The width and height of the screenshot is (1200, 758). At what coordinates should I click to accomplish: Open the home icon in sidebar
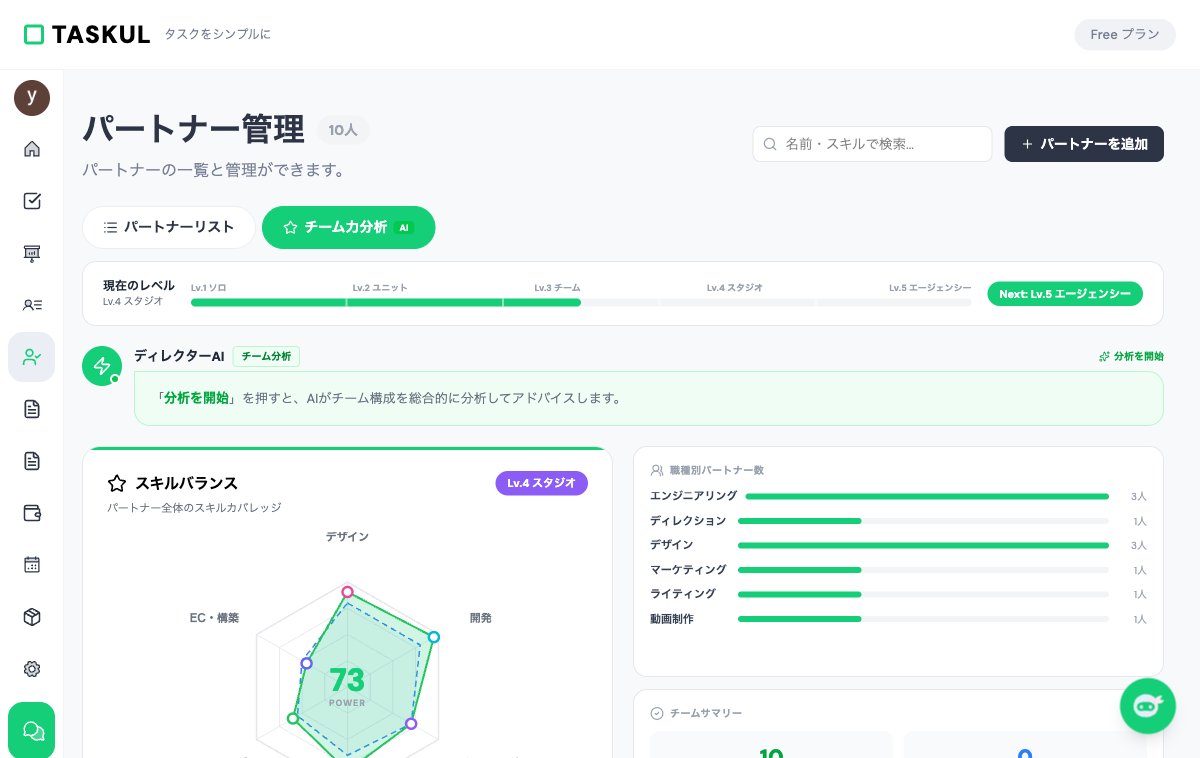(32, 149)
